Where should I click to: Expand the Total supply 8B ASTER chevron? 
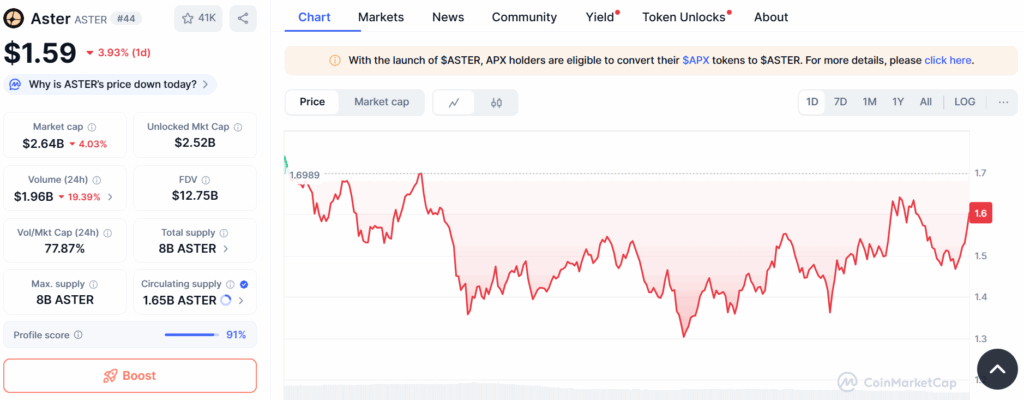click(x=226, y=248)
